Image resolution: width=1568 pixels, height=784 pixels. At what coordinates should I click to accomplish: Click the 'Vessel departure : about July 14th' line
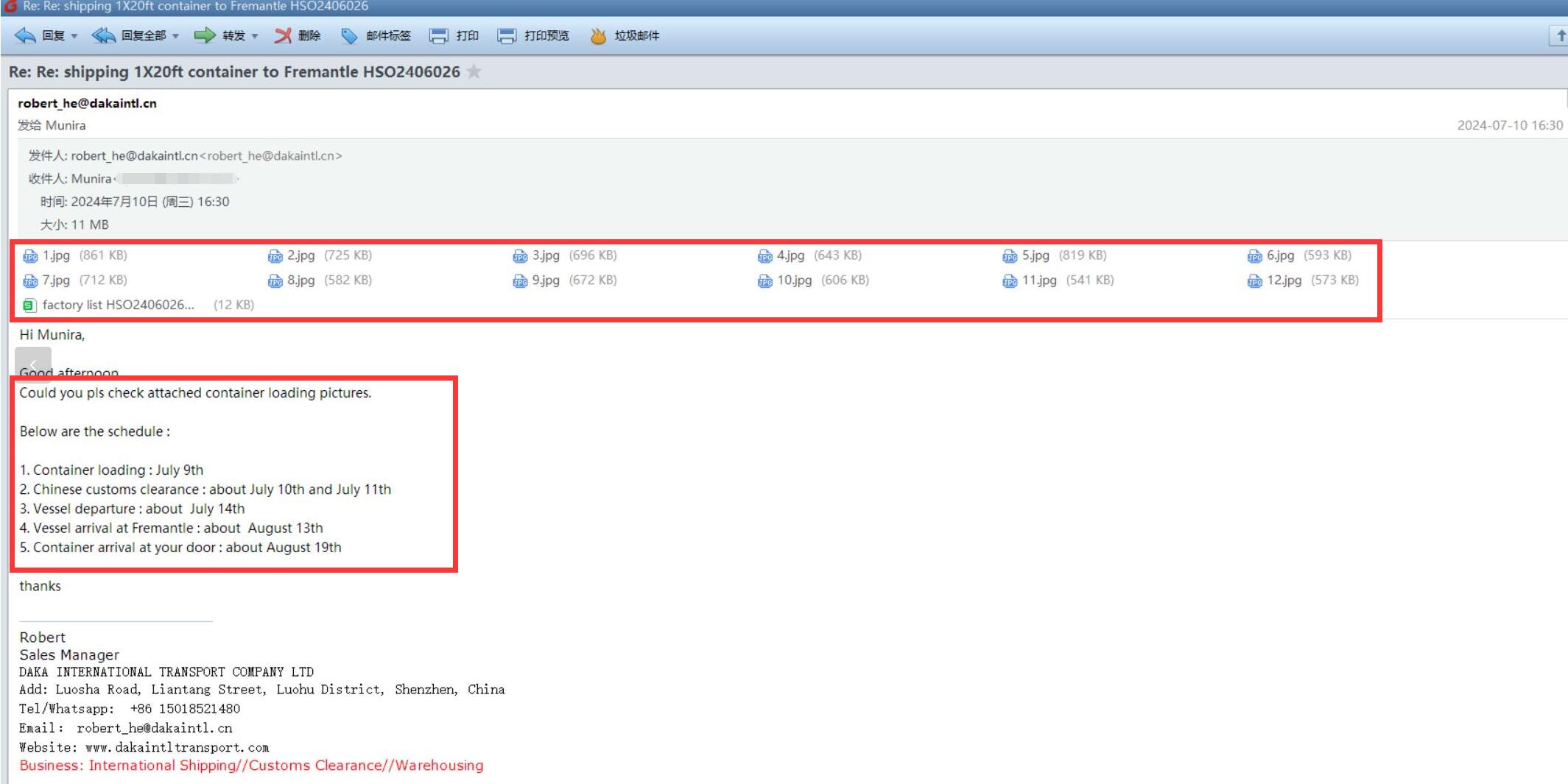point(132,509)
